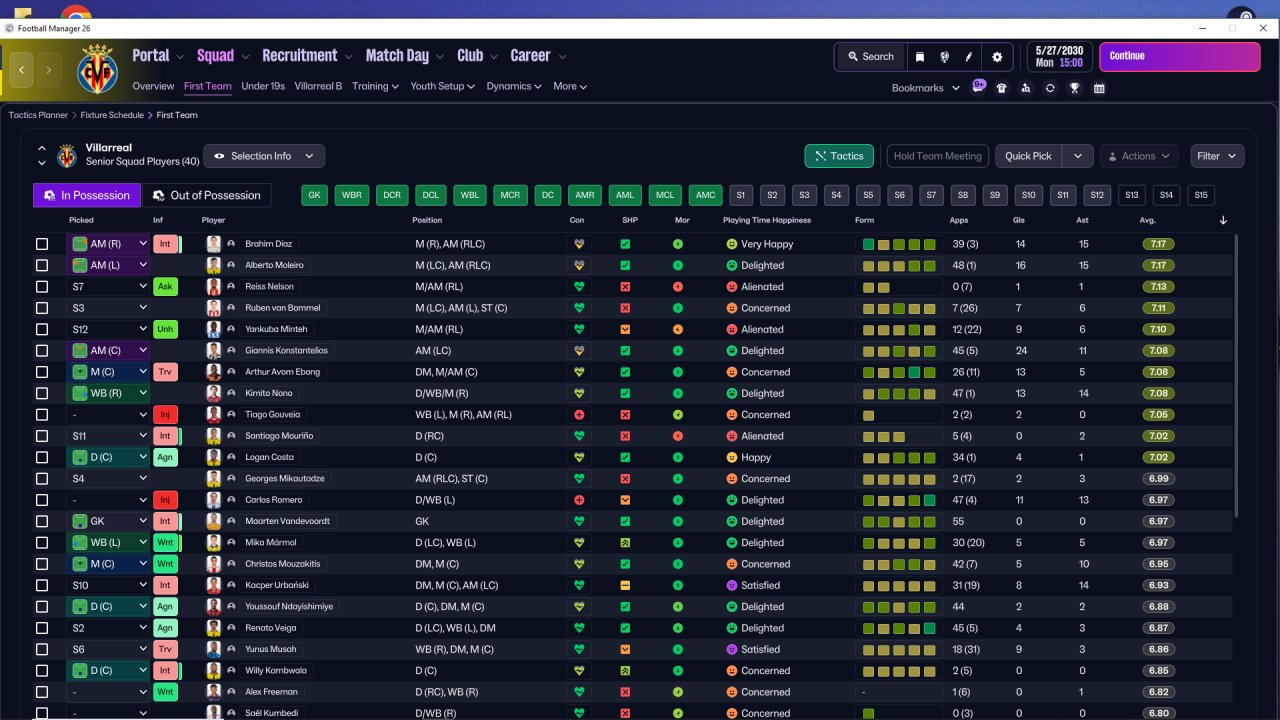The height and width of the screenshot is (720, 1280).
Task: Click the Villarreal club crest in header
Action: click(x=97, y=70)
